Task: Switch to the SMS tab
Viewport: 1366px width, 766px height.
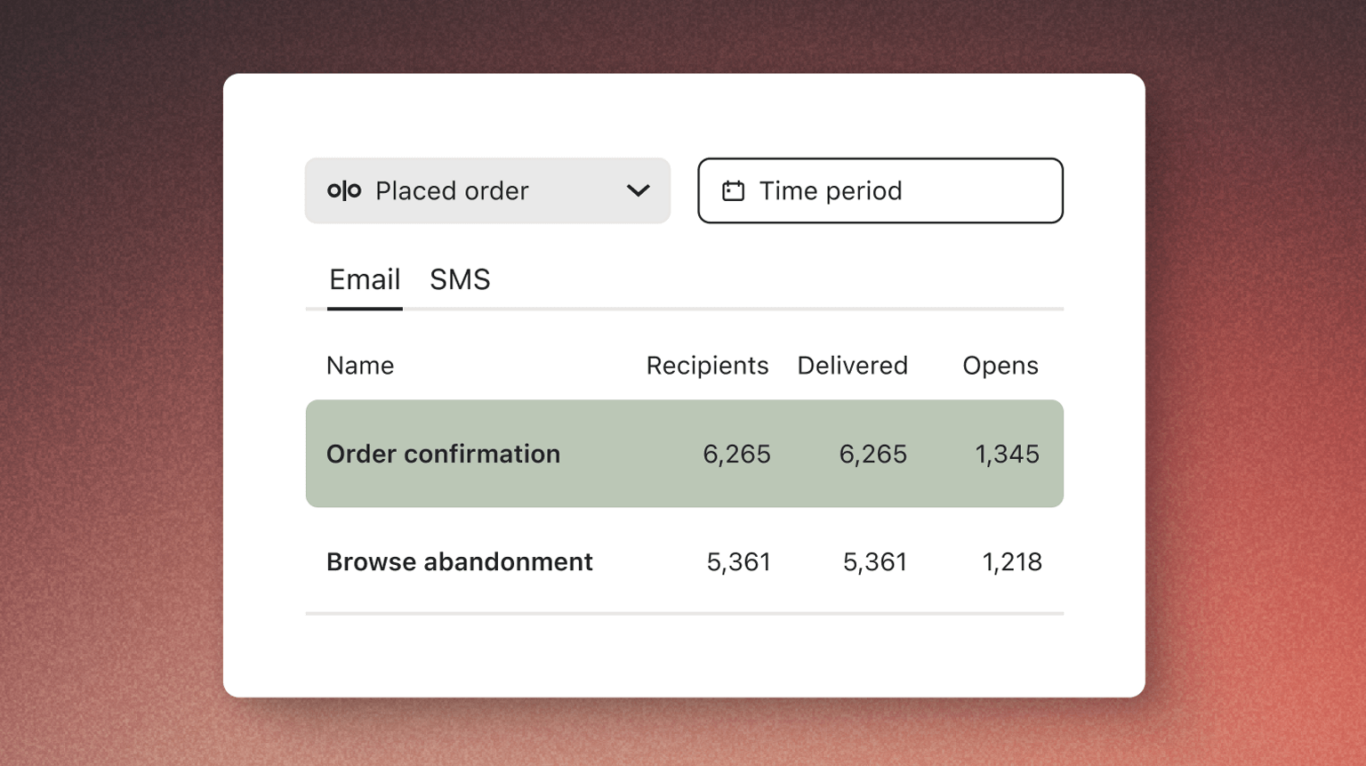Action: [459, 279]
